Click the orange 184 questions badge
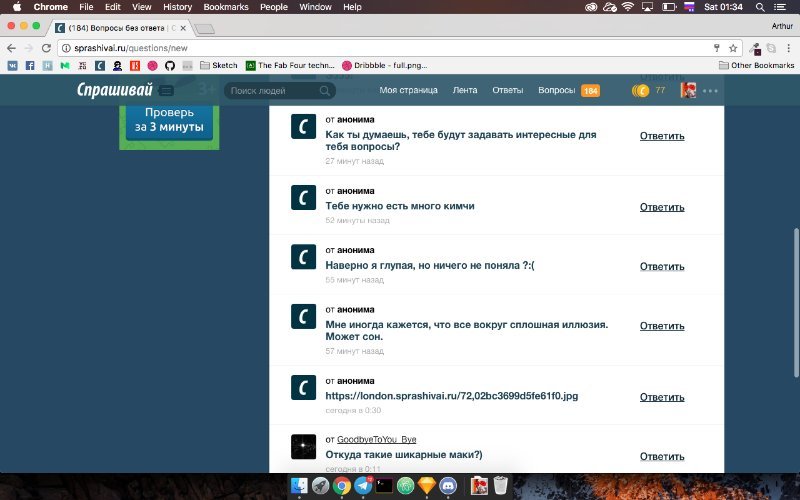800x500 pixels. point(590,91)
